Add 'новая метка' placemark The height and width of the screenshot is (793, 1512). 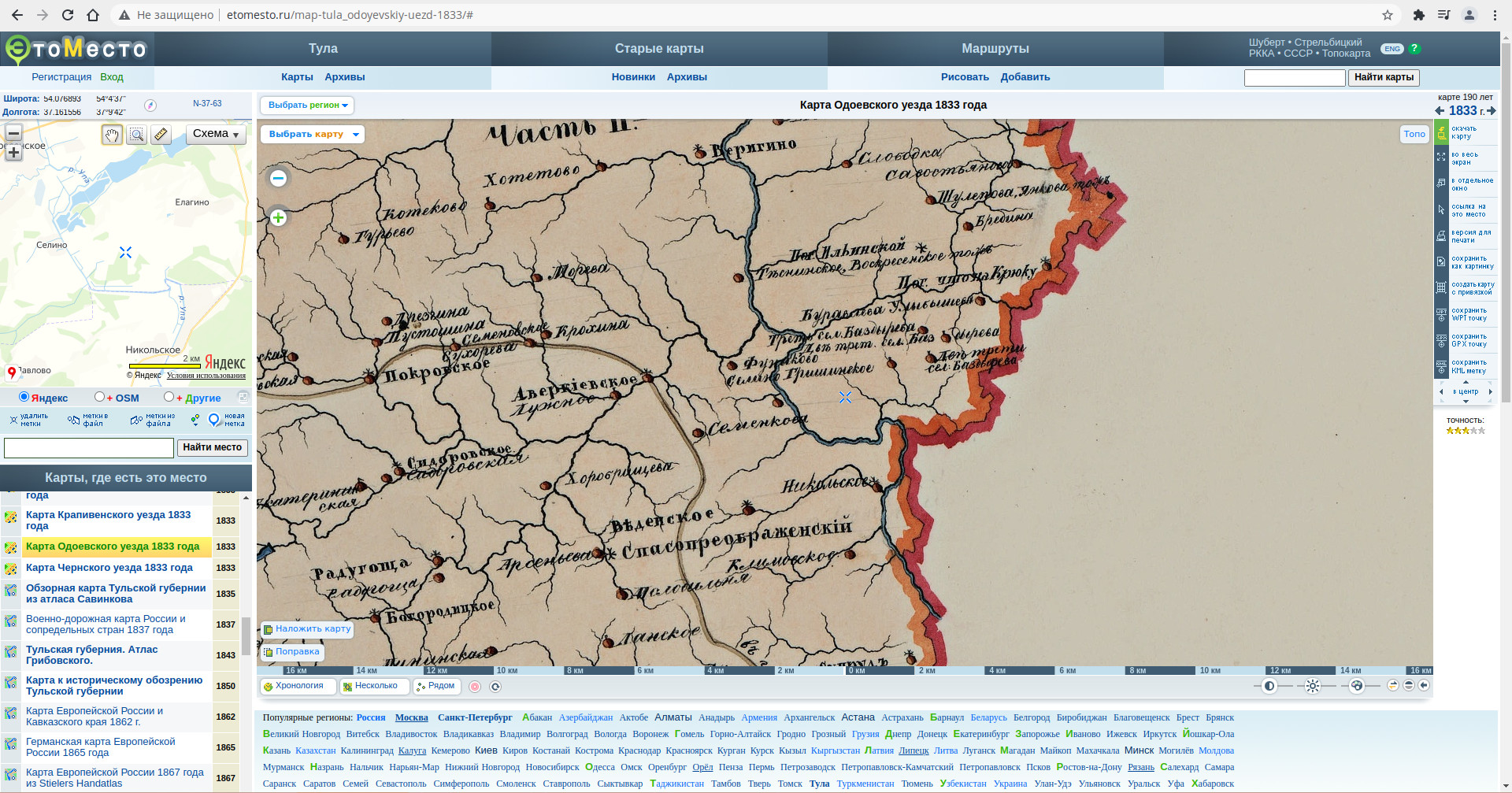(227, 420)
